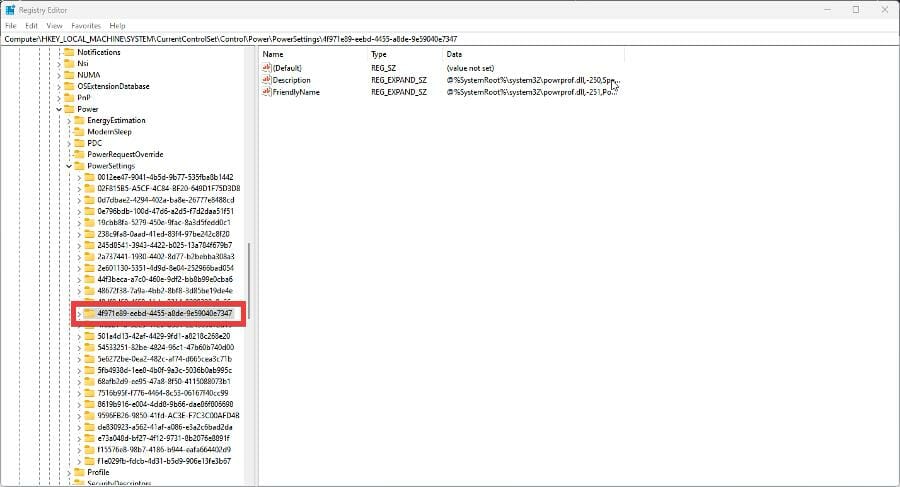Collapse the PowerSettings key chevron

pos(69,166)
